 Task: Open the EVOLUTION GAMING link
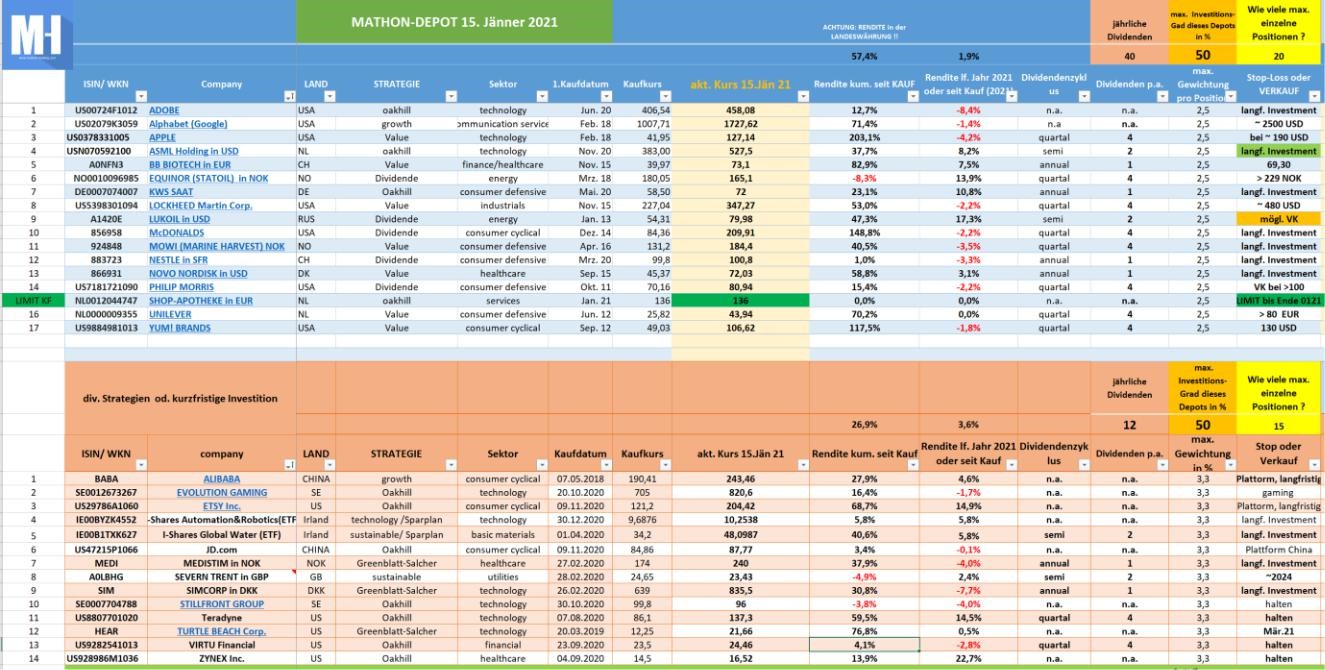(x=221, y=492)
